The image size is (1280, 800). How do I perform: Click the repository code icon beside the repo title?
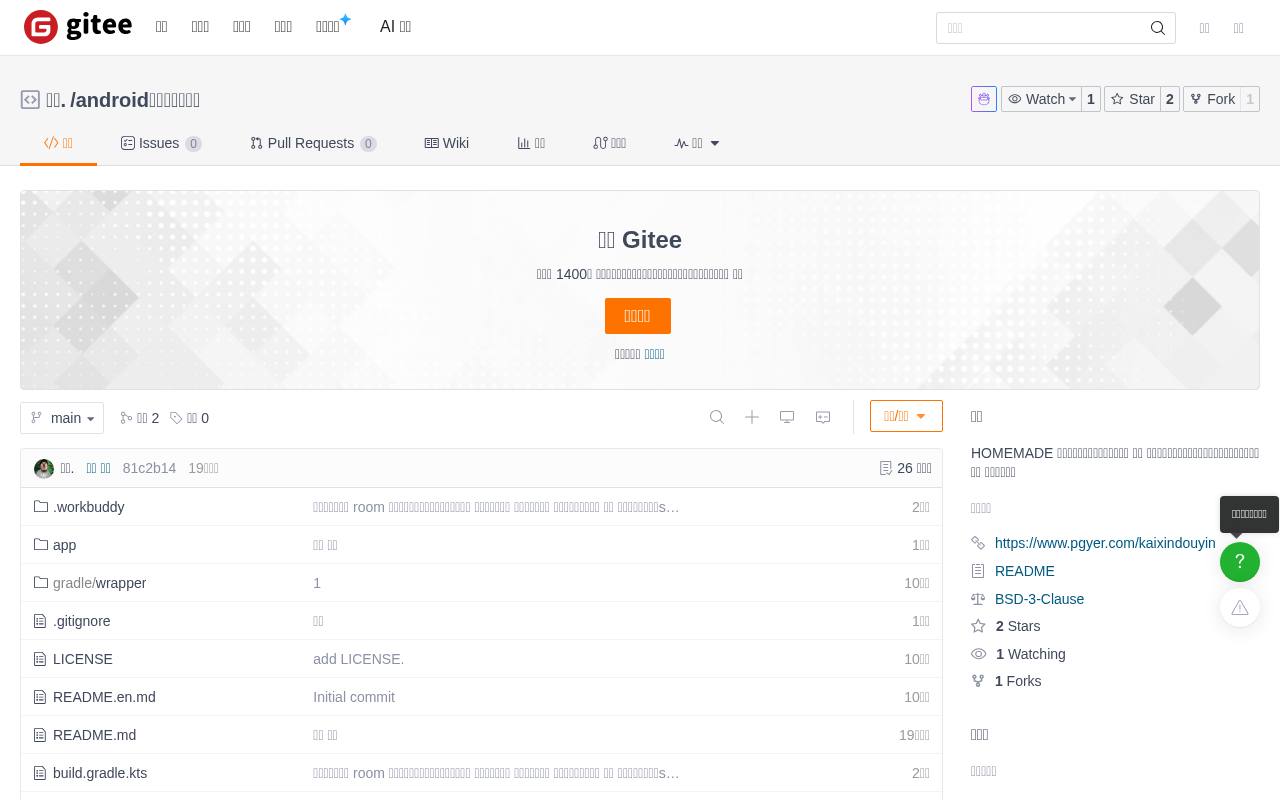[30, 100]
